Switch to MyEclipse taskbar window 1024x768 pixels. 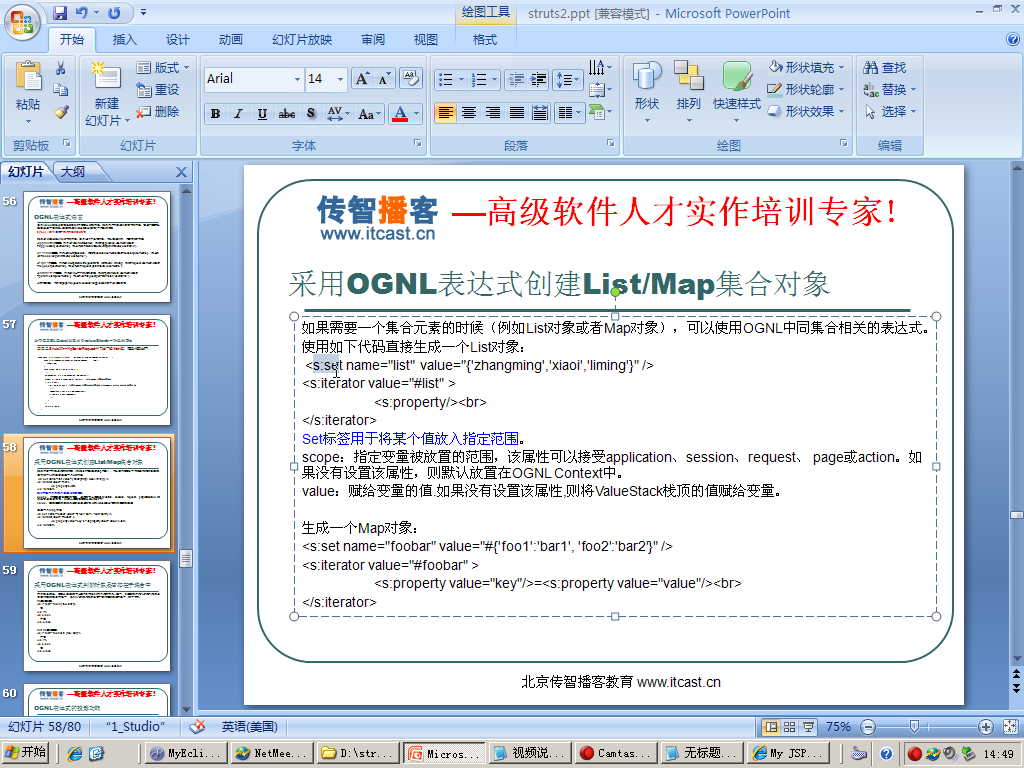pyautogui.click(x=187, y=753)
